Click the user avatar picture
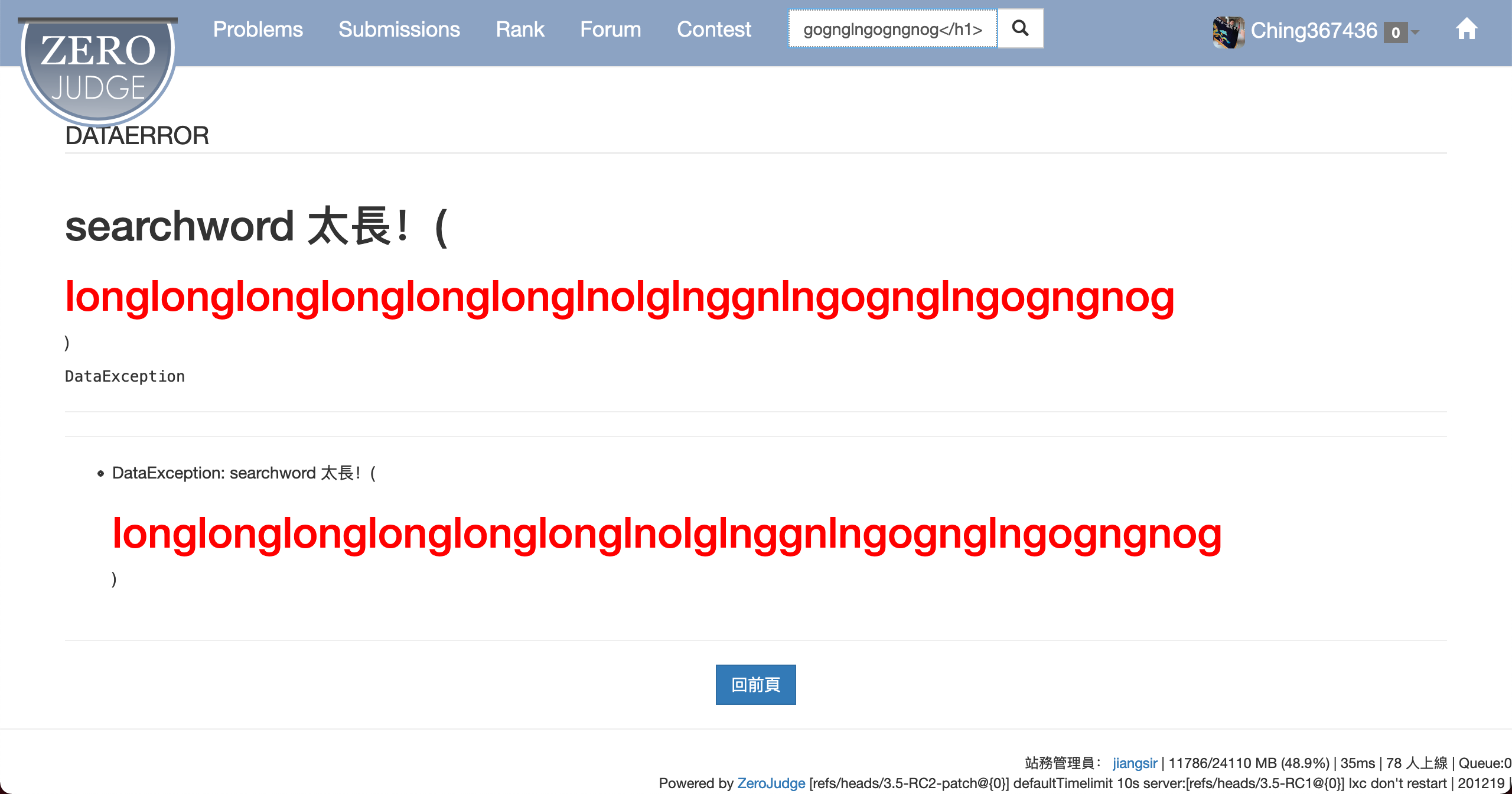 (x=1228, y=32)
